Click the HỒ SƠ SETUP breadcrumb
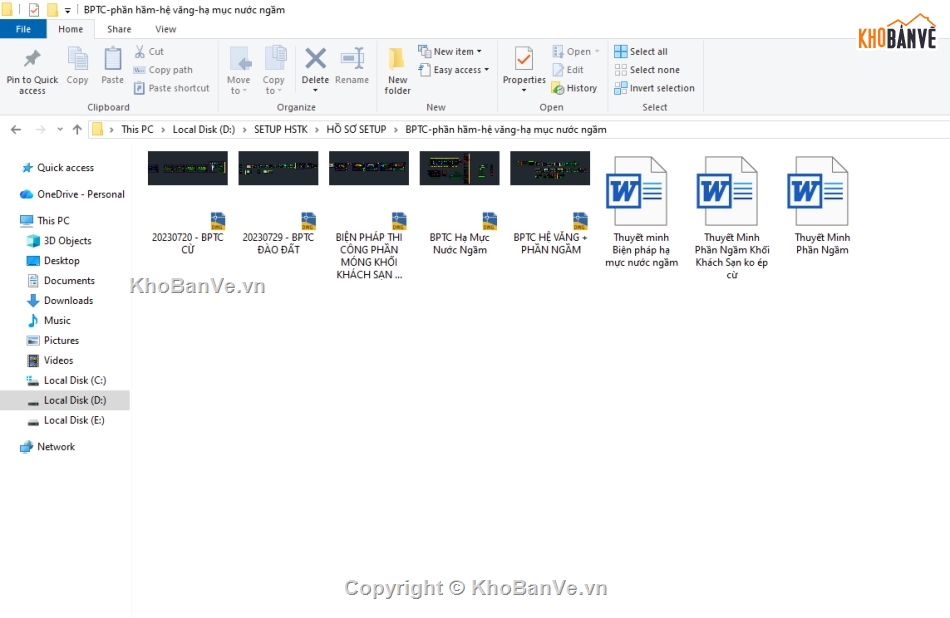The width and height of the screenshot is (950, 618). point(356,129)
